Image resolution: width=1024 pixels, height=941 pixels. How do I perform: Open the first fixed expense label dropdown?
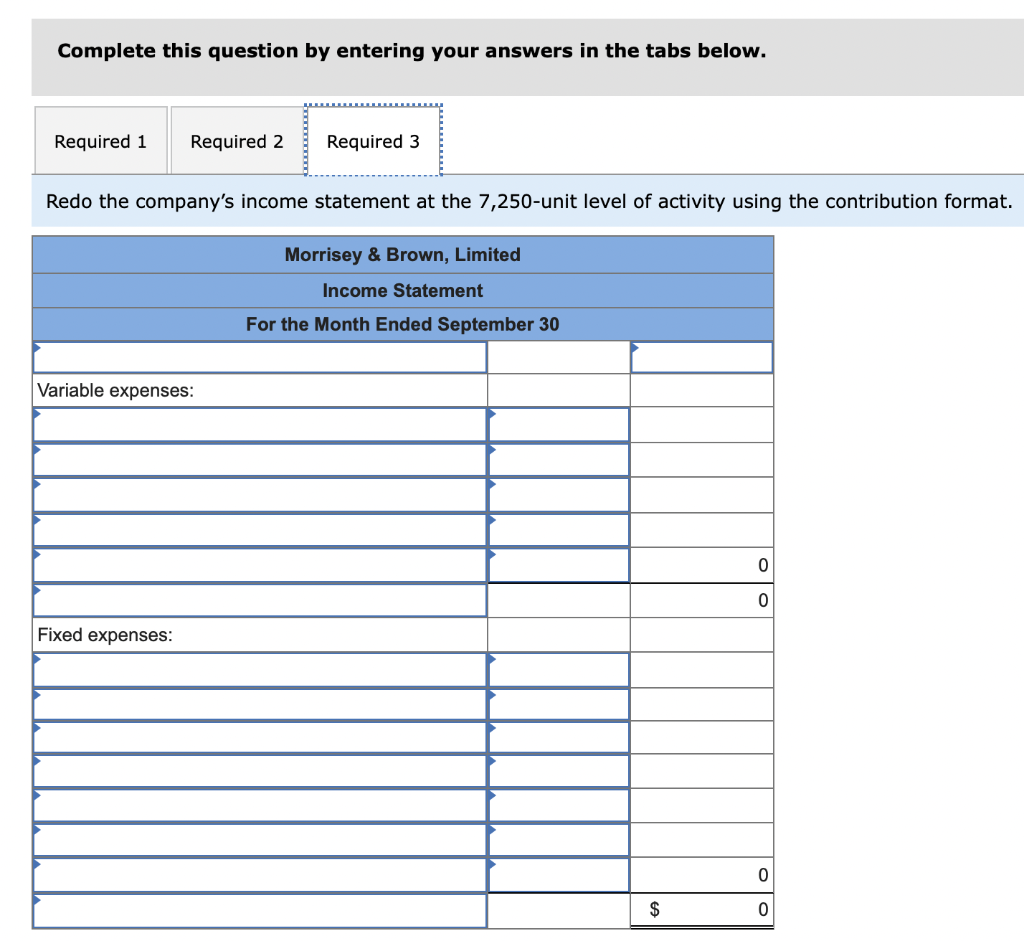click(260, 669)
